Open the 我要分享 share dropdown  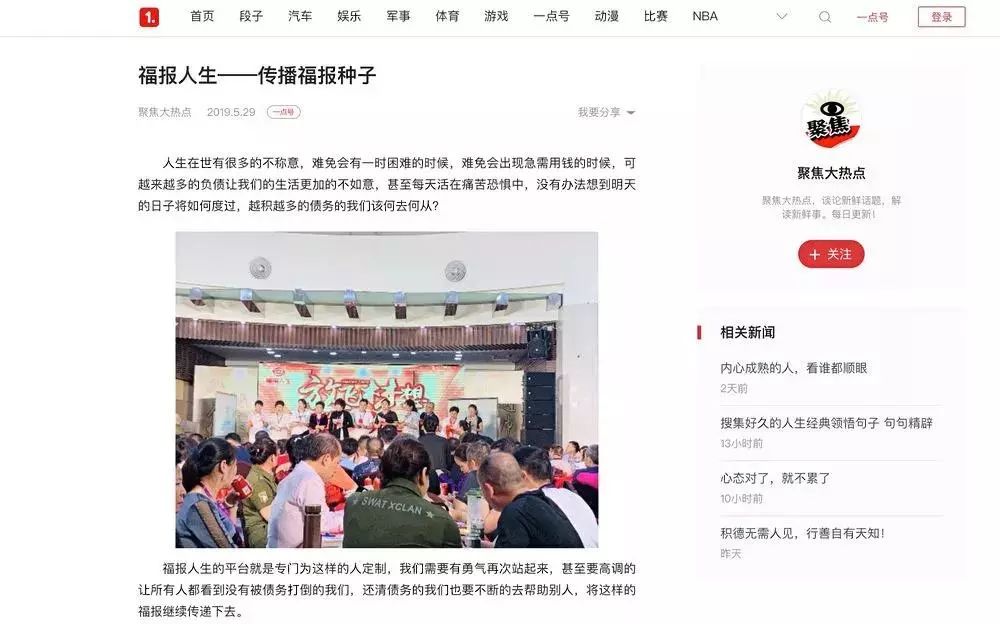click(x=606, y=112)
